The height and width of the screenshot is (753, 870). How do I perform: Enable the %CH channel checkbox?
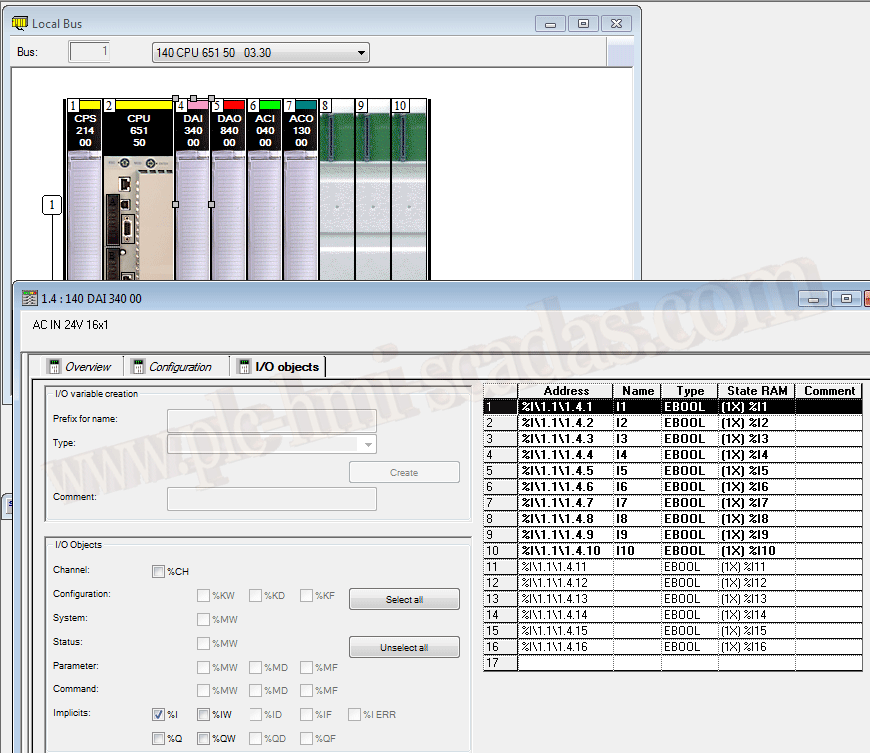click(x=159, y=571)
